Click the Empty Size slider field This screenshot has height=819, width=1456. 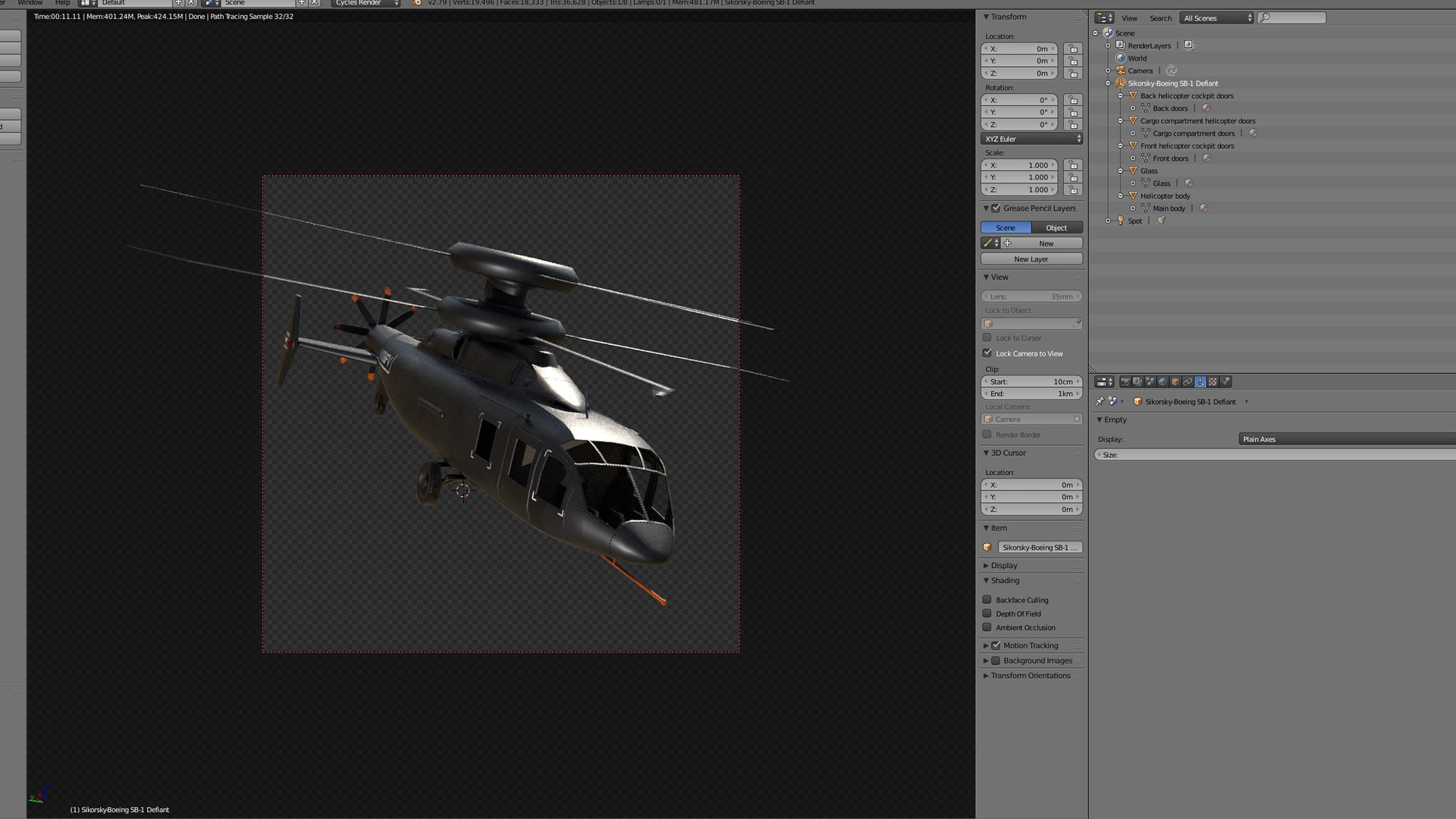tap(1276, 455)
